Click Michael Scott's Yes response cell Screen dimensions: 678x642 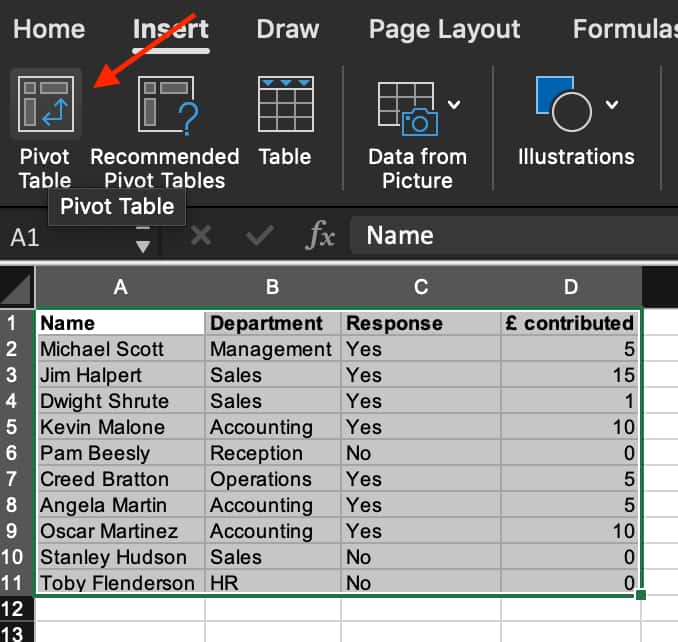421,349
